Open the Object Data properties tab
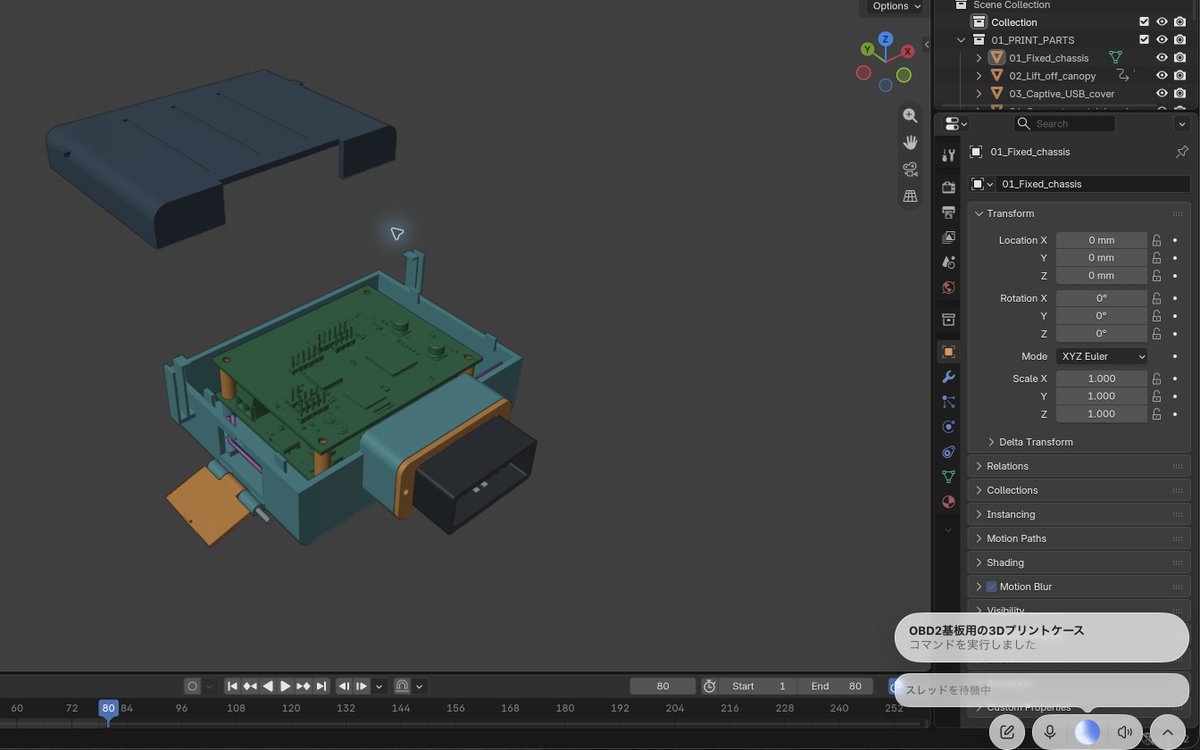Image resolution: width=1200 pixels, height=750 pixels. point(949,477)
